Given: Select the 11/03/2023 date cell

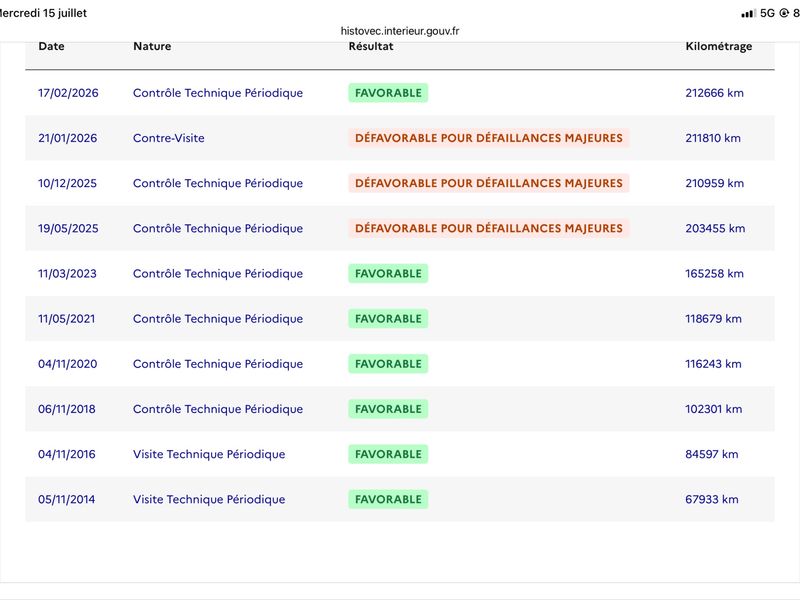Looking at the screenshot, I should coord(67,273).
